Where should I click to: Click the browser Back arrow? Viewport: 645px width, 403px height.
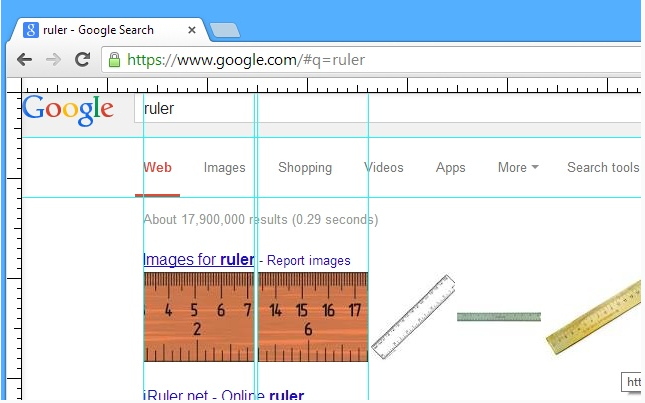click(x=25, y=60)
